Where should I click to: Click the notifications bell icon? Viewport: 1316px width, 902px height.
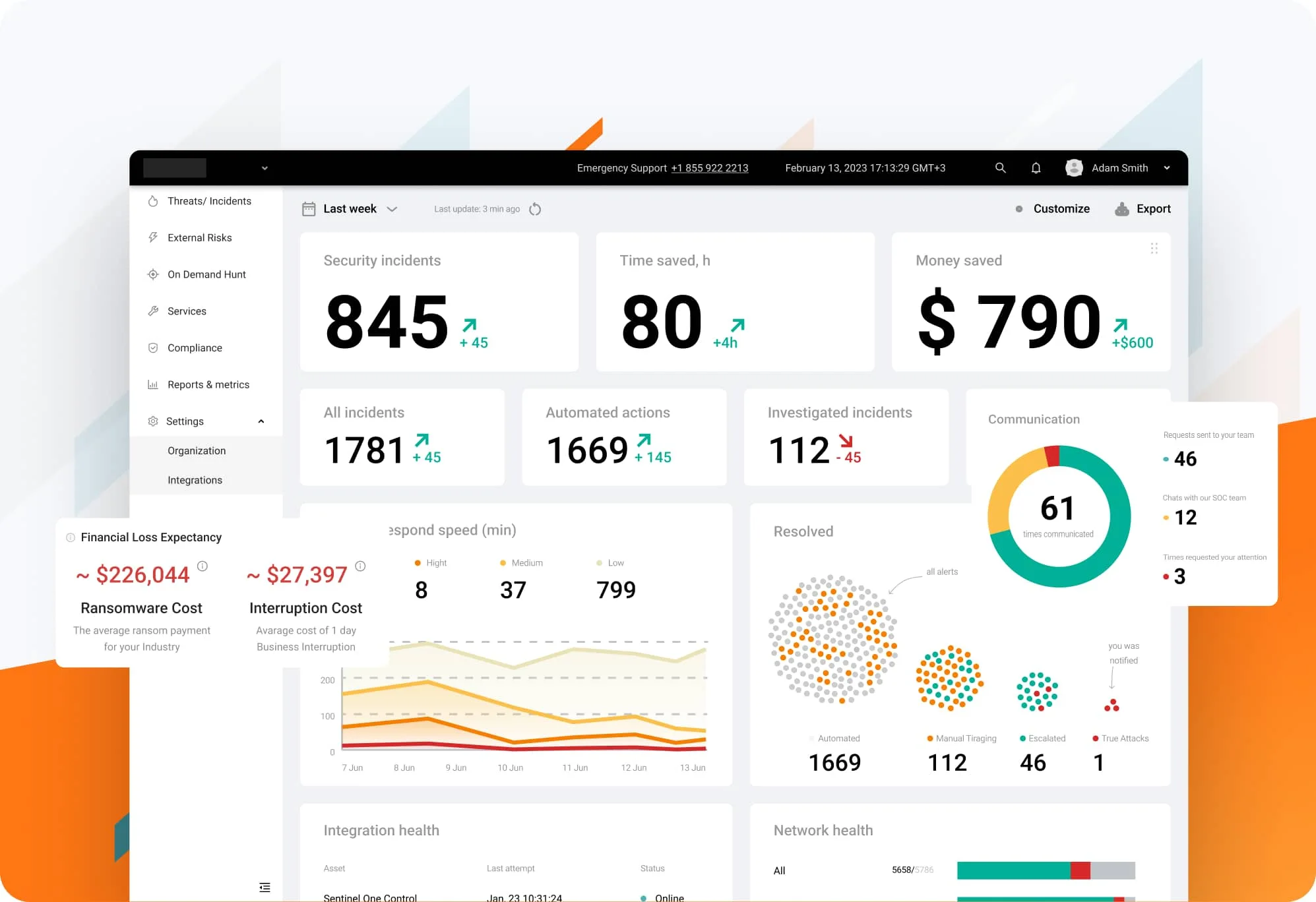click(1034, 168)
